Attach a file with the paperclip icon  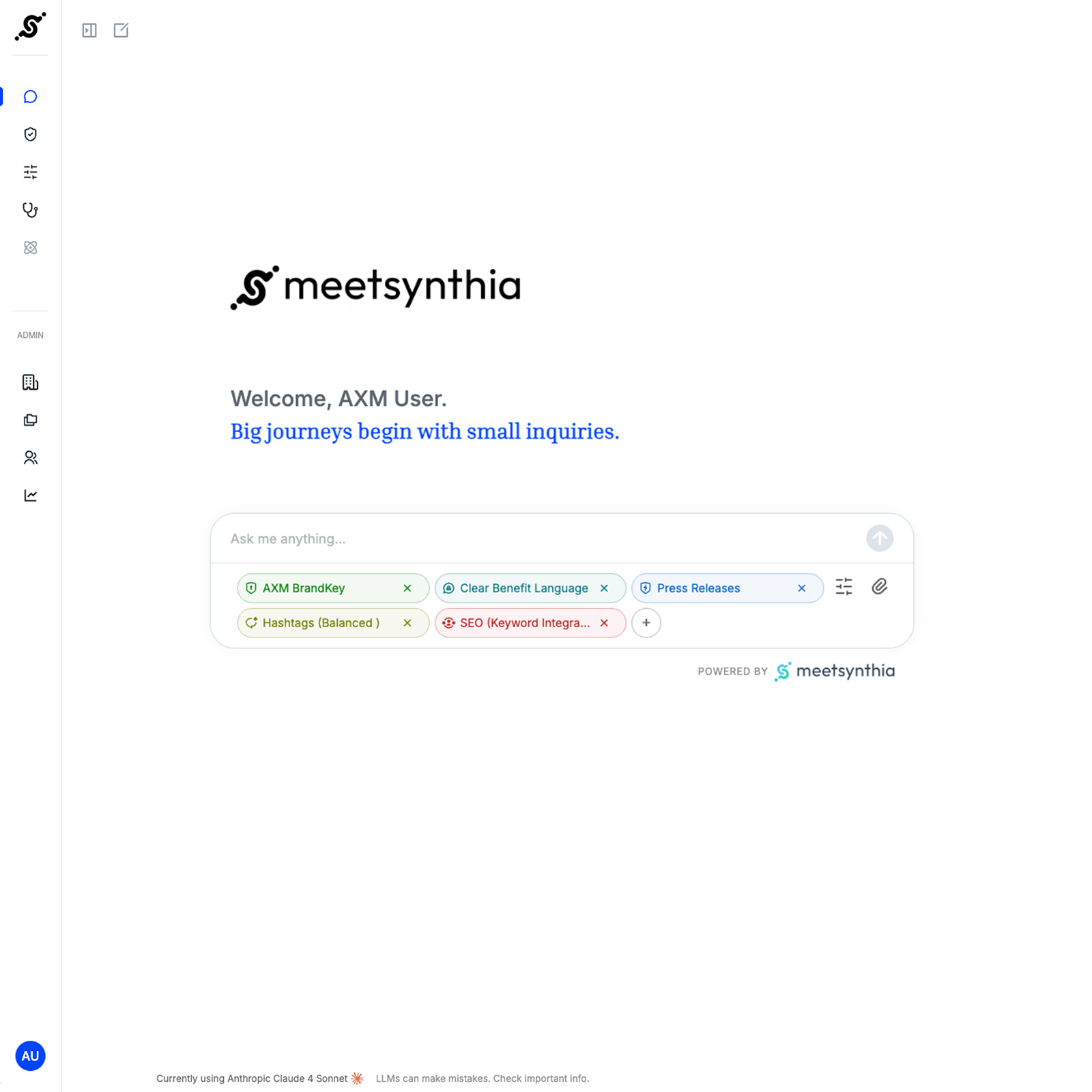(880, 587)
